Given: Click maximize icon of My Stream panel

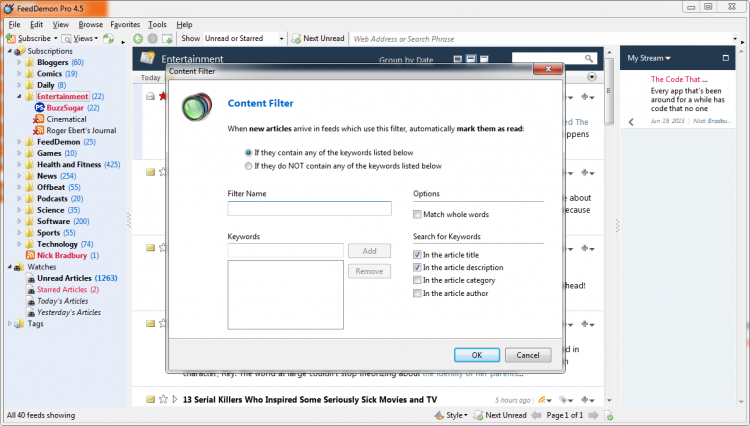Looking at the screenshot, I should pos(726,58).
